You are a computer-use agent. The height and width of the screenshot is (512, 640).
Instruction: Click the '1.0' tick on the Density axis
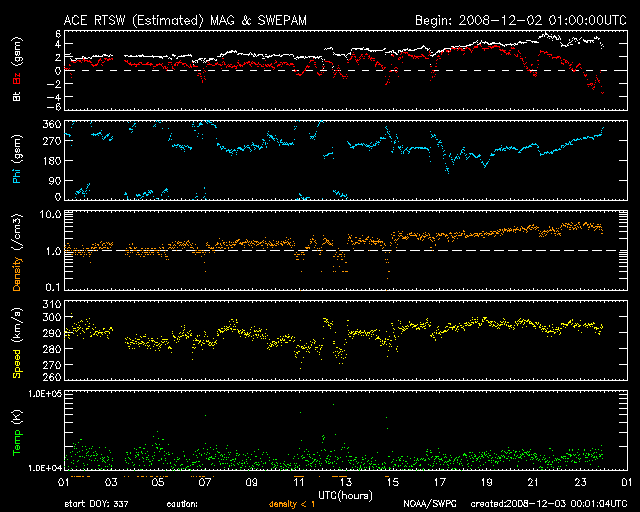pos(53,251)
